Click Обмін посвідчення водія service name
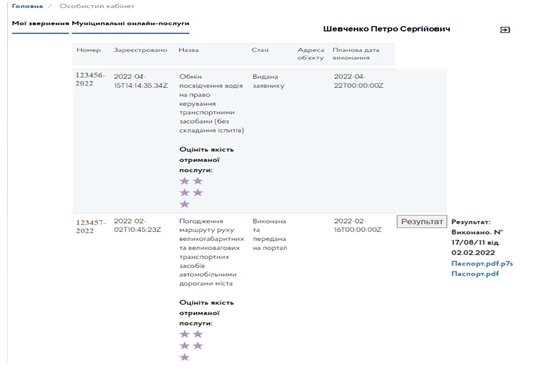The height and width of the screenshot is (370, 540). point(211,103)
